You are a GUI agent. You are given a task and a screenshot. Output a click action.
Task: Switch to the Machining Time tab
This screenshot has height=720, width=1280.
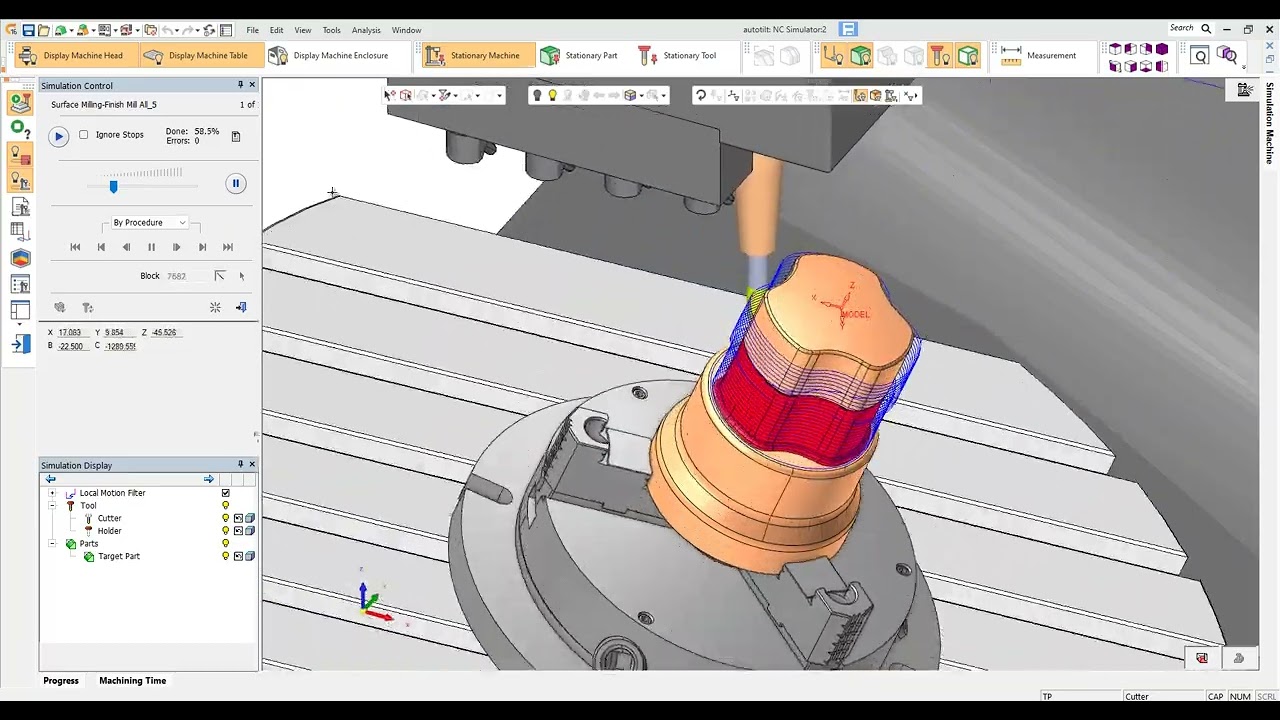coord(133,681)
